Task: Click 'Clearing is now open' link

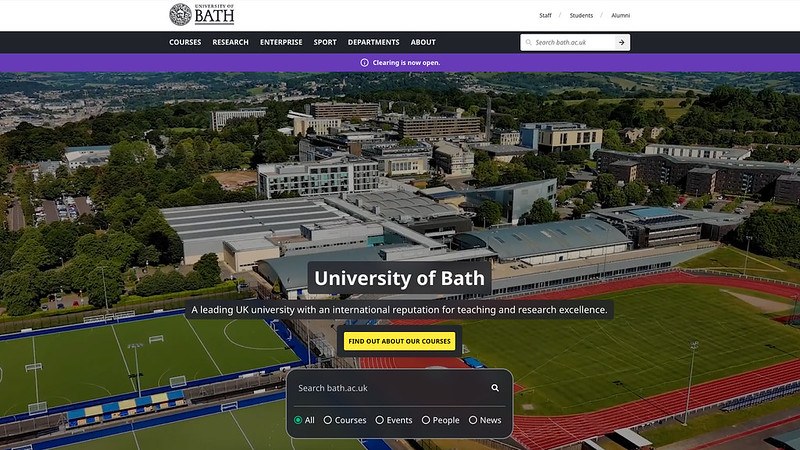Action: [406, 63]
